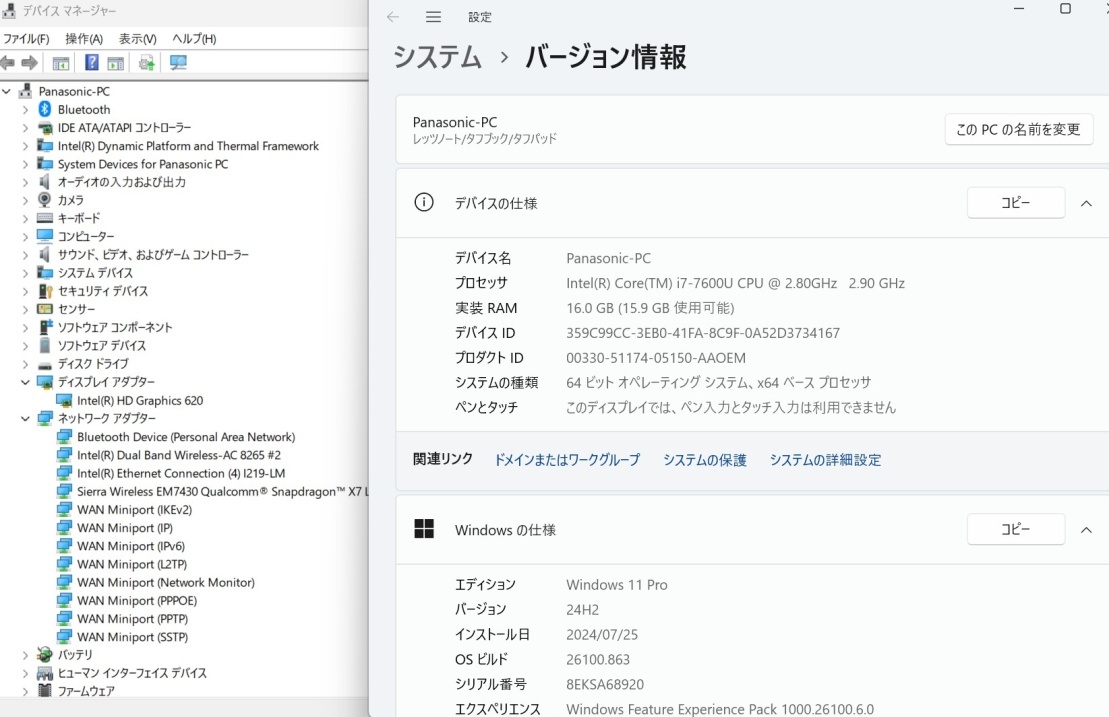
Task: Collapse the デバイスの仕様 section chevron
Action: click(x=1086, y=204)
